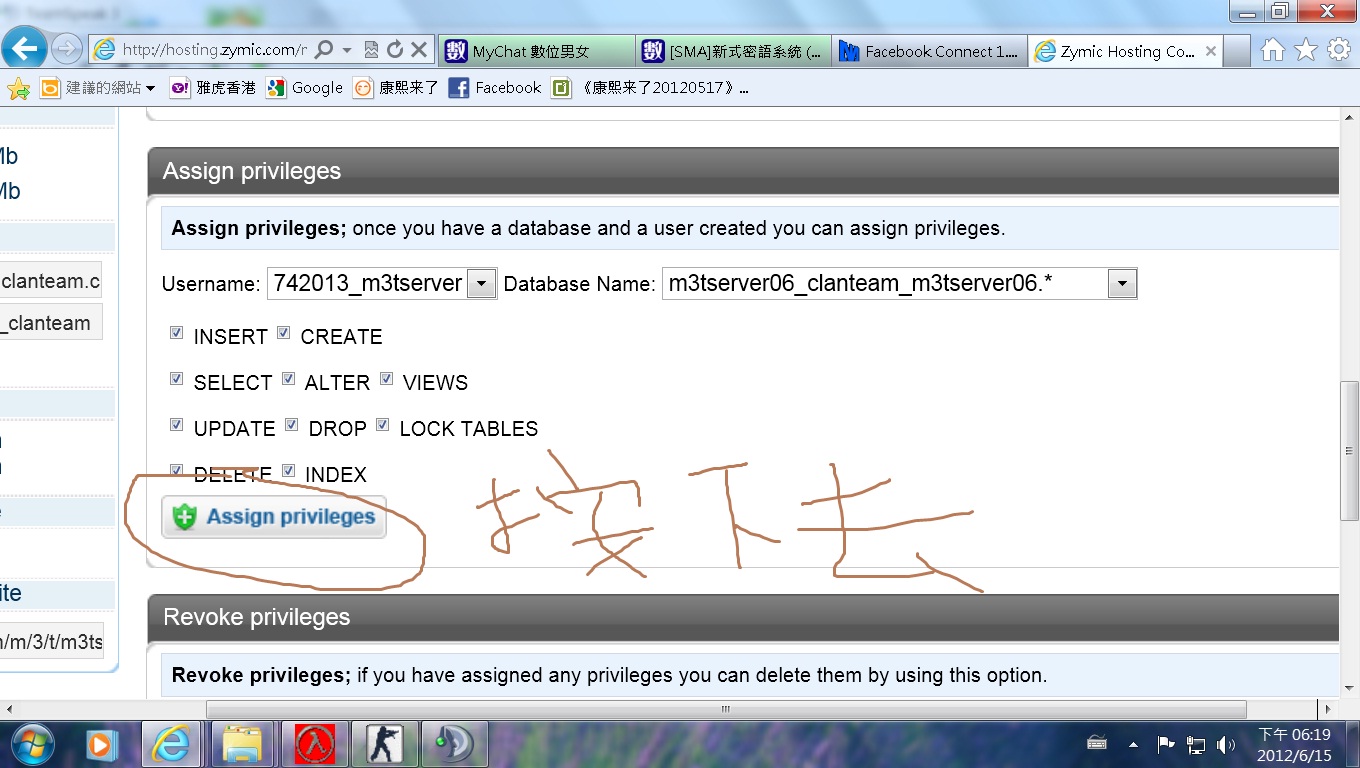Refresh the page with the reload icon
Viewport: 1360px width, 768px height.
395,49
